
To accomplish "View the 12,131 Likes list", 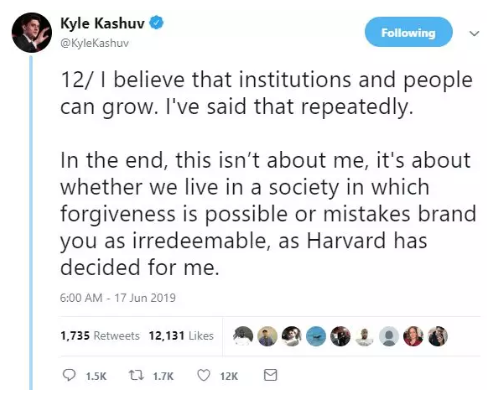I will [181, 335].
